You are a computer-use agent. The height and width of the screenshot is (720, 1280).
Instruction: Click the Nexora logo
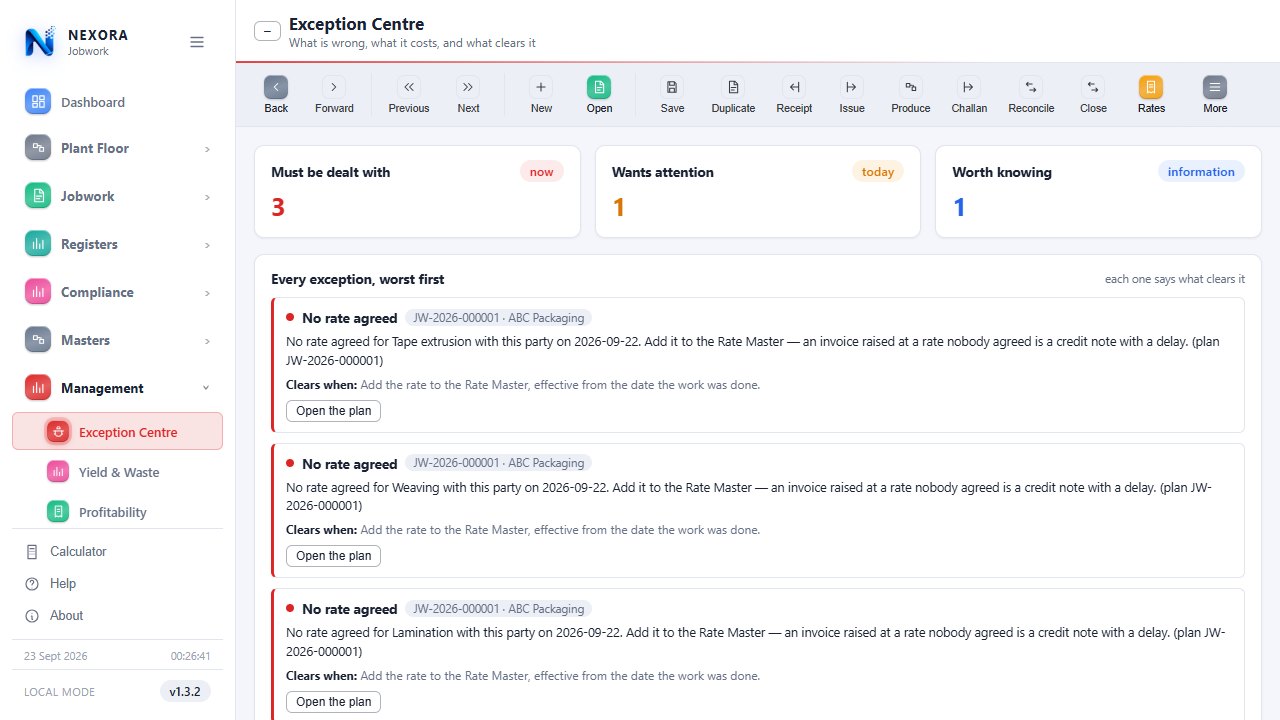(x=40, y=42)
